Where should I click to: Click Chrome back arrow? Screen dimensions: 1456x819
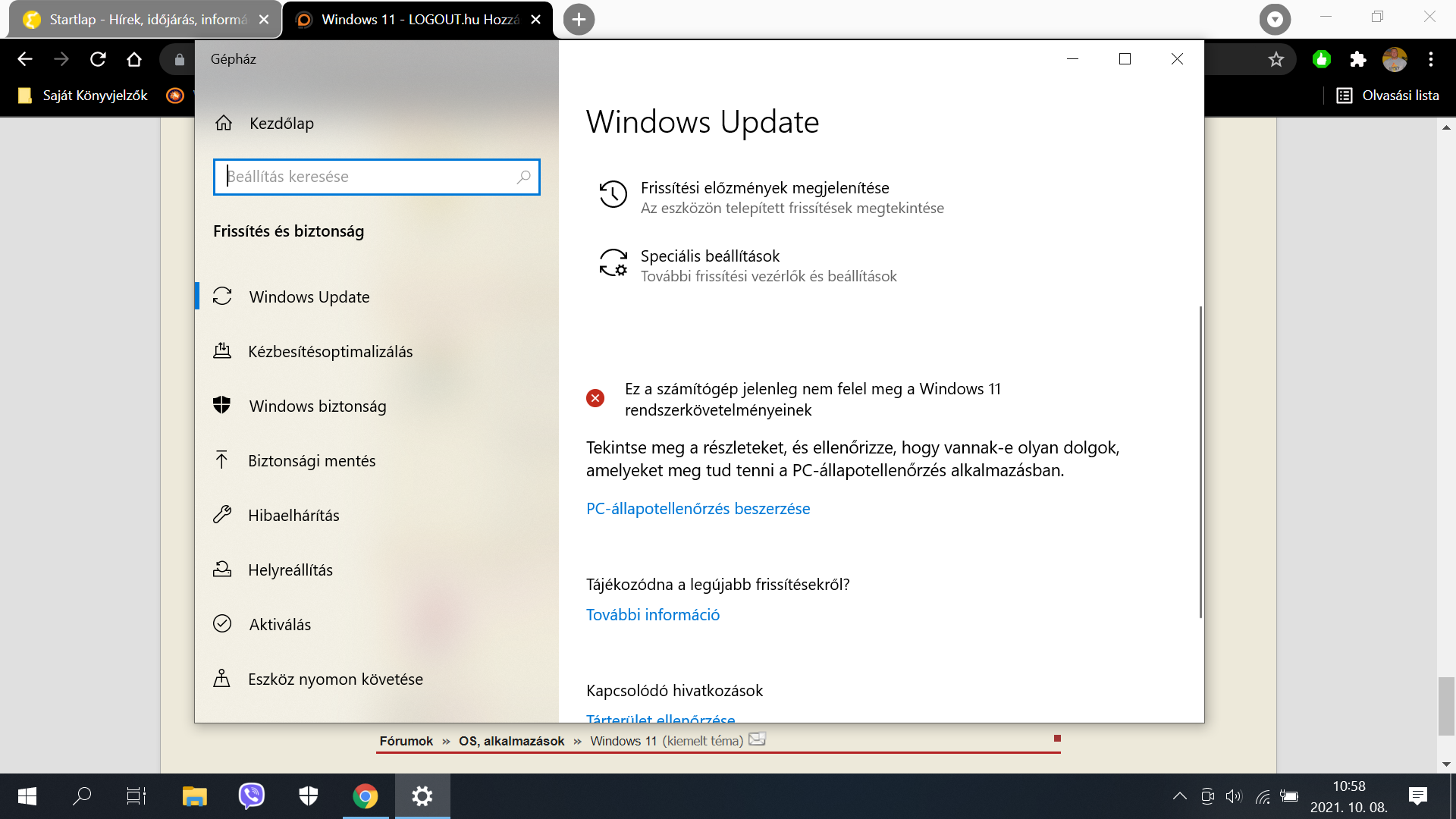click(25, 59)
